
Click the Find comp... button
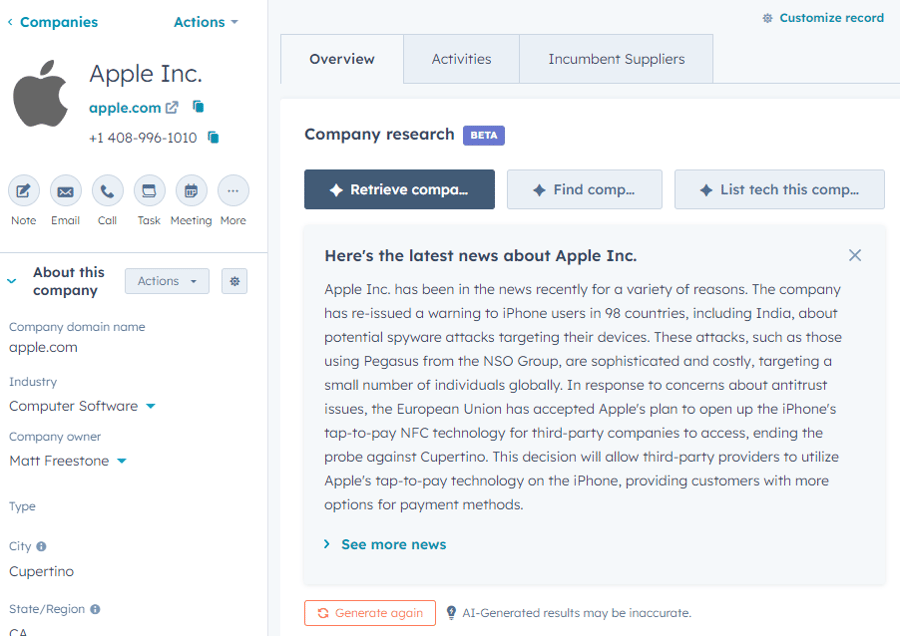[584, 189]
